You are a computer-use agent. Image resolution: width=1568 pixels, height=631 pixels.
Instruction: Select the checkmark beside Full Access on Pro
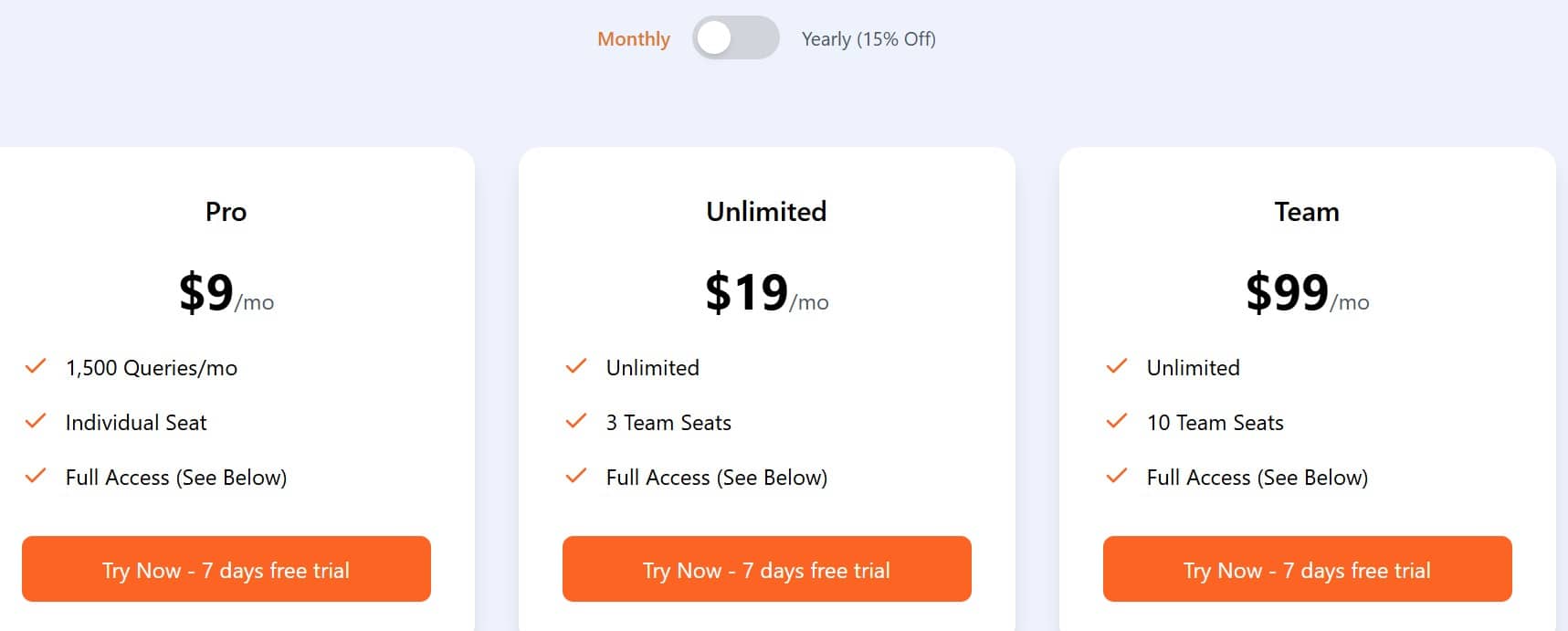[35, 477]
